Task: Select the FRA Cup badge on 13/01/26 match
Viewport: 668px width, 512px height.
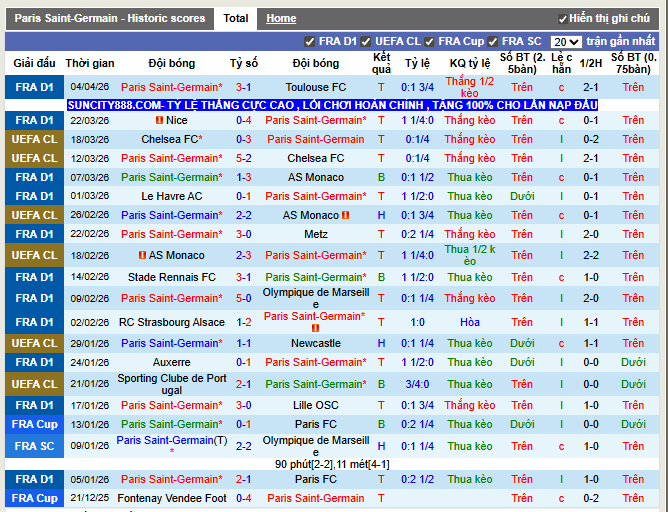Action: coord(35,424)
